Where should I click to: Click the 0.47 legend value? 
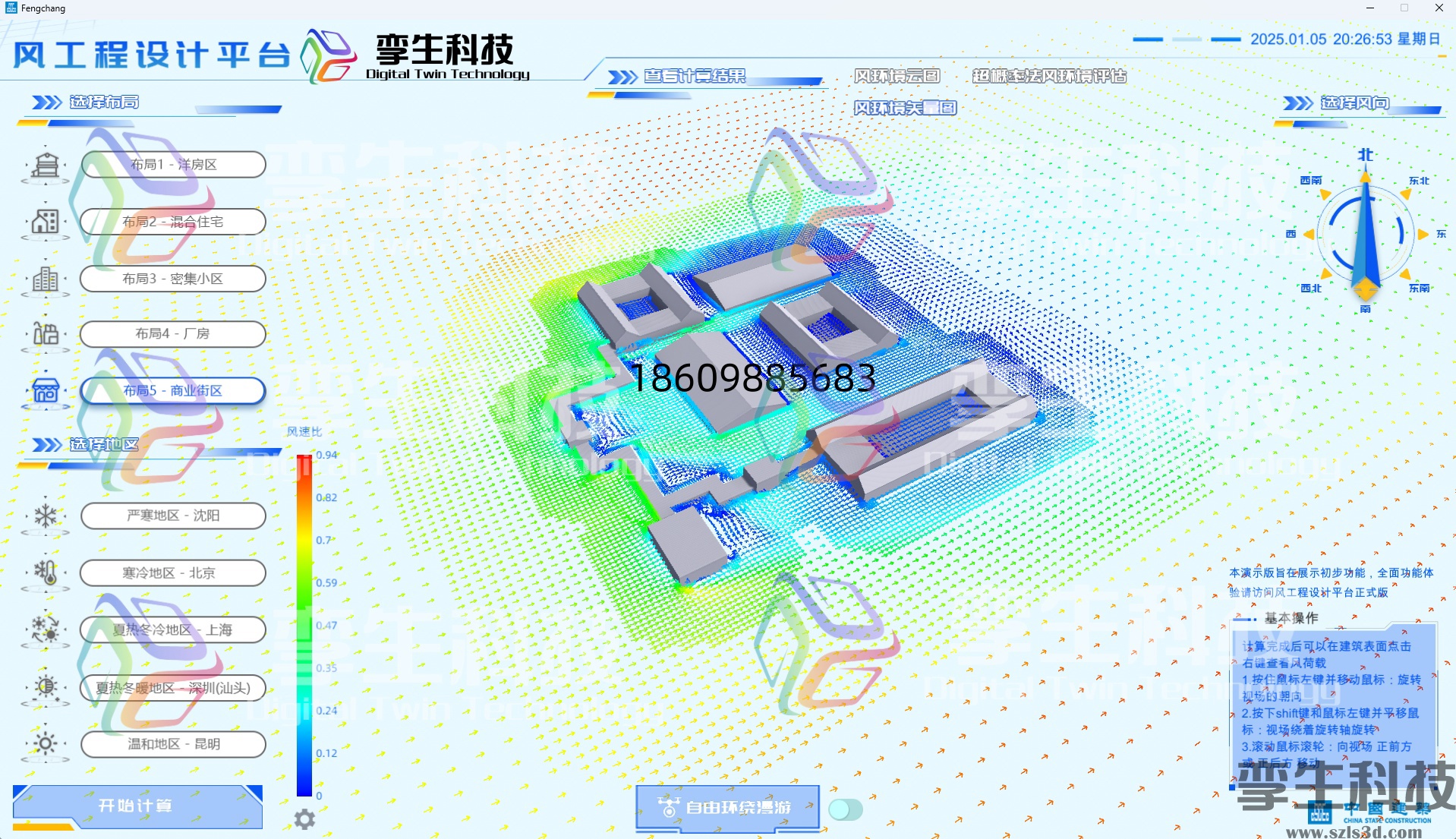[327, 626]
